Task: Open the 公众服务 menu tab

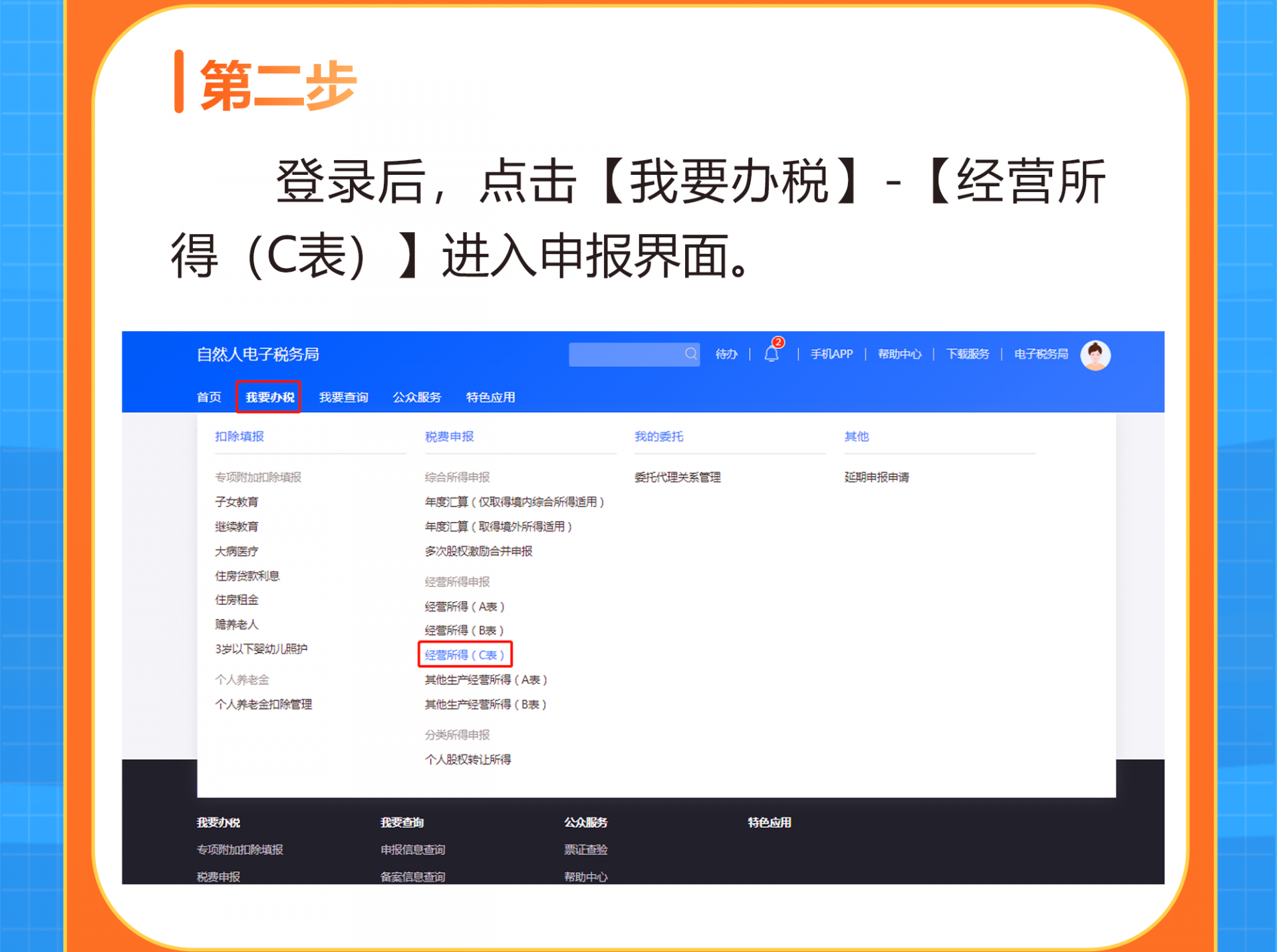Action: point(417,397)
